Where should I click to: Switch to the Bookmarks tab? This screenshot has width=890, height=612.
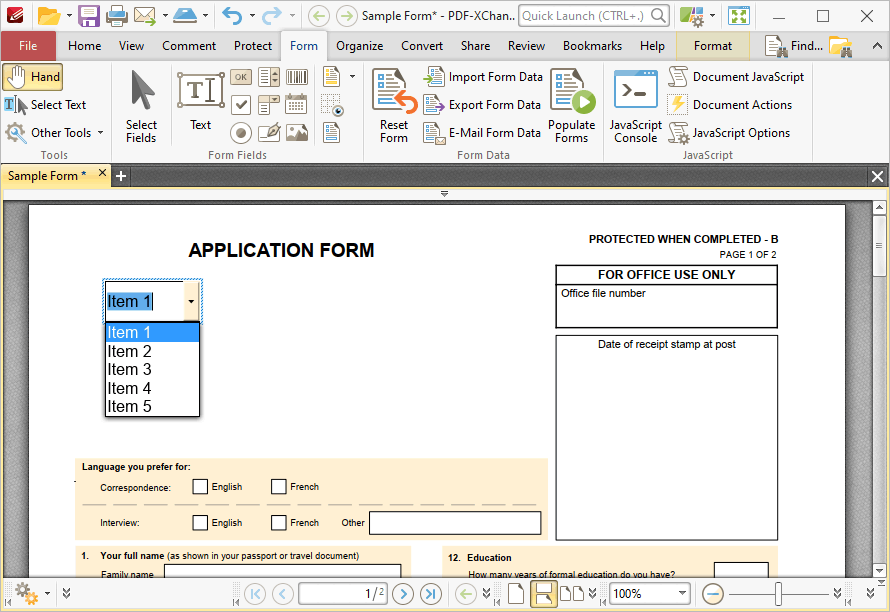[592, 46]
